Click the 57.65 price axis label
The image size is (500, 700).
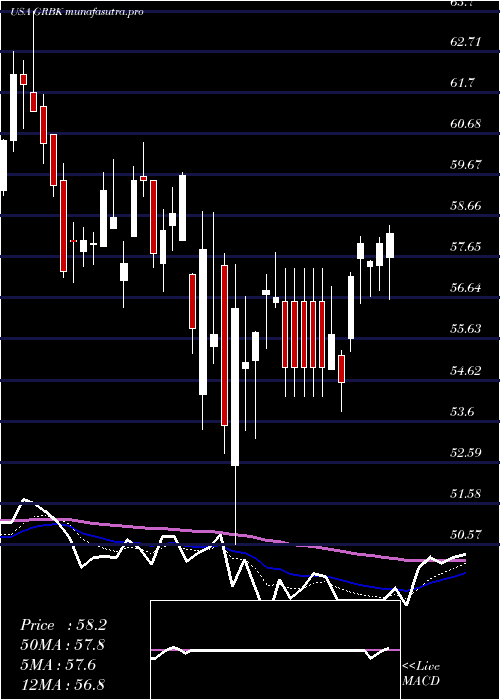pos(467,246)
